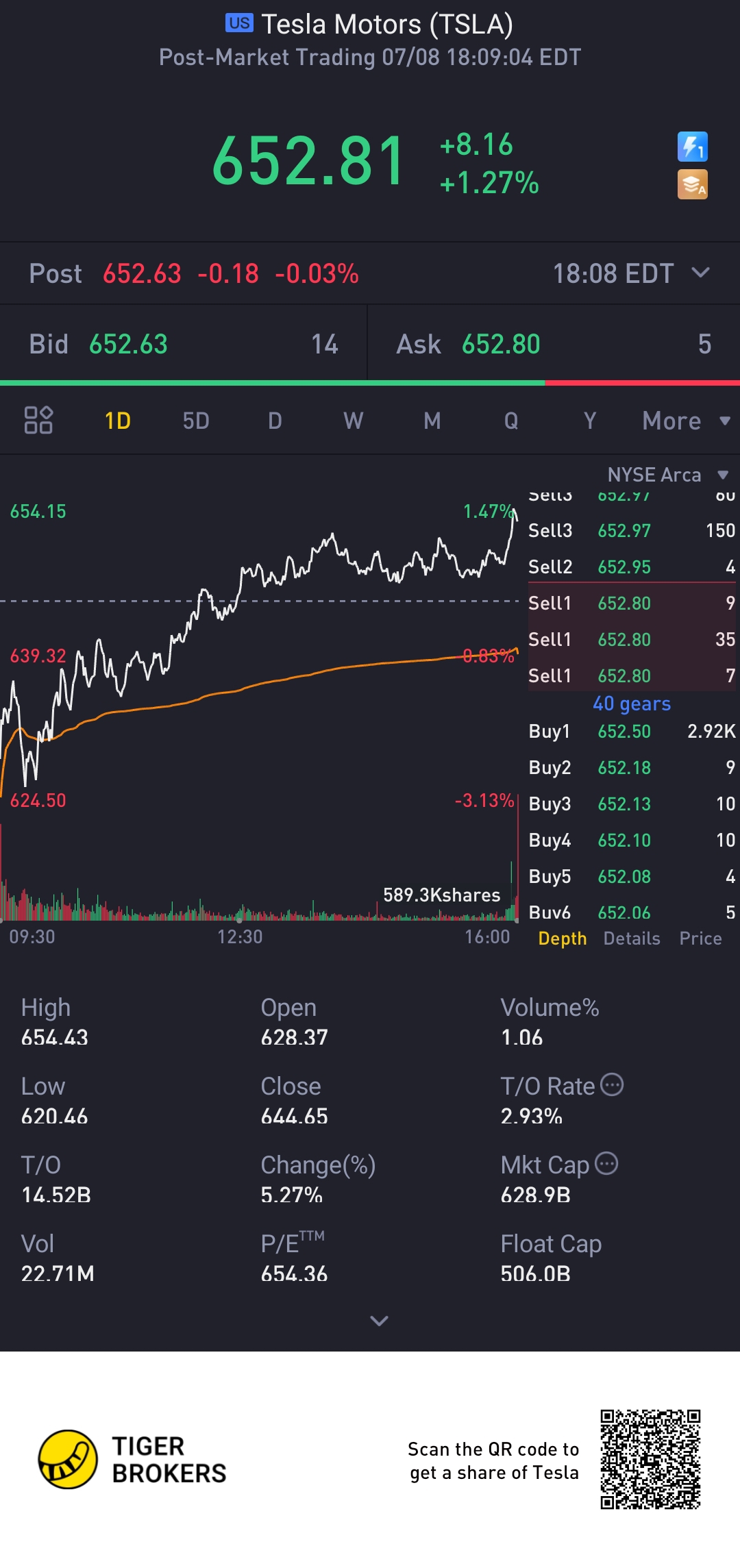Select the Depth order book view

click(563, 938)
